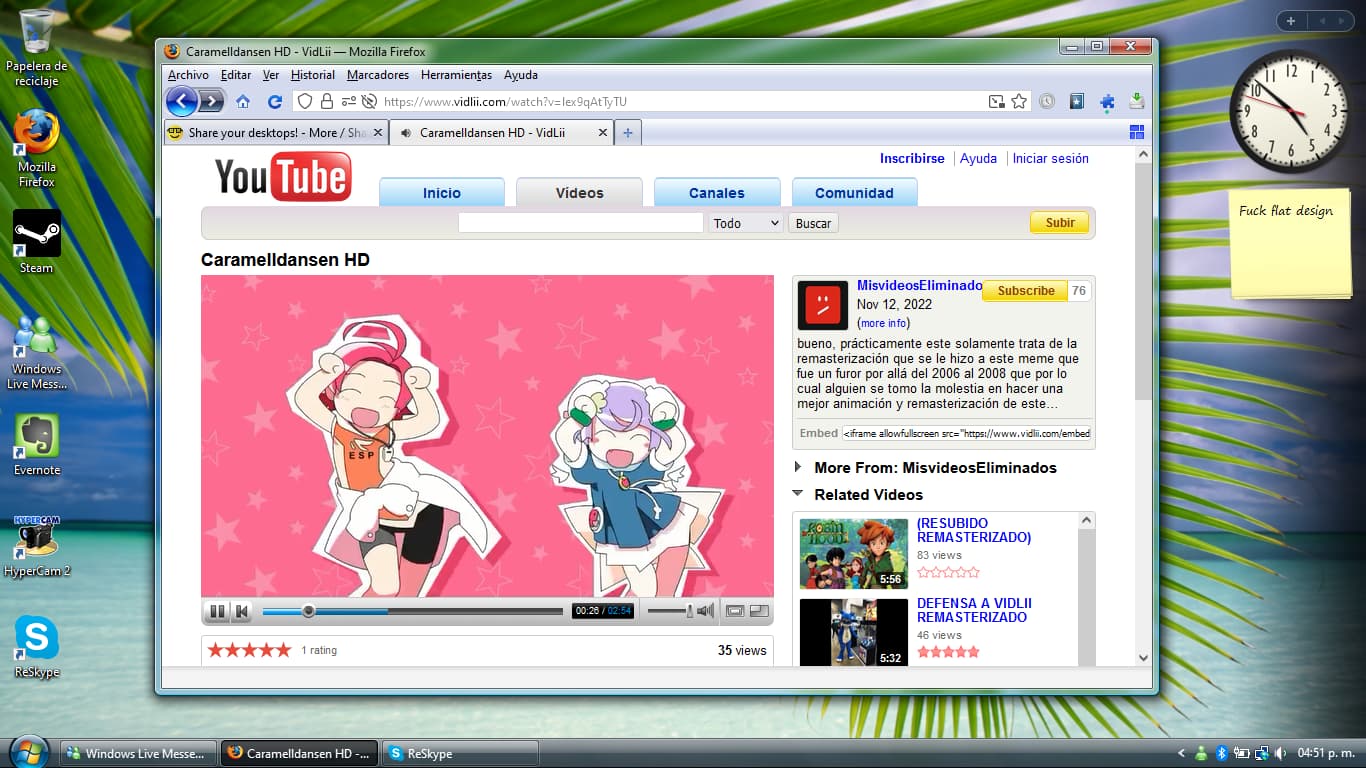Click the video seek progress bar
Screen dimensions: 1366x768
point(412,611)
